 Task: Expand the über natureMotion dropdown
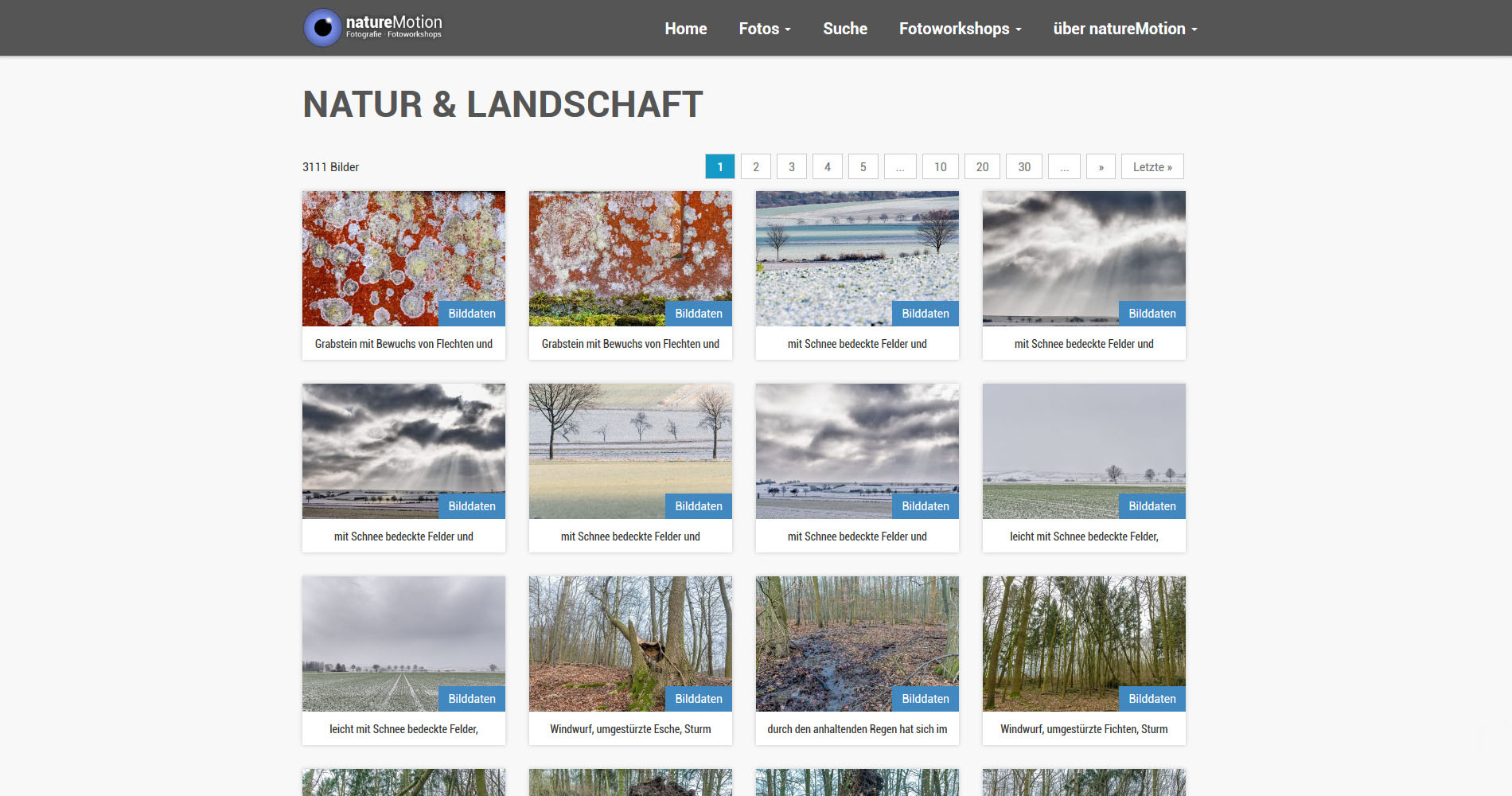coord(1124,29)
